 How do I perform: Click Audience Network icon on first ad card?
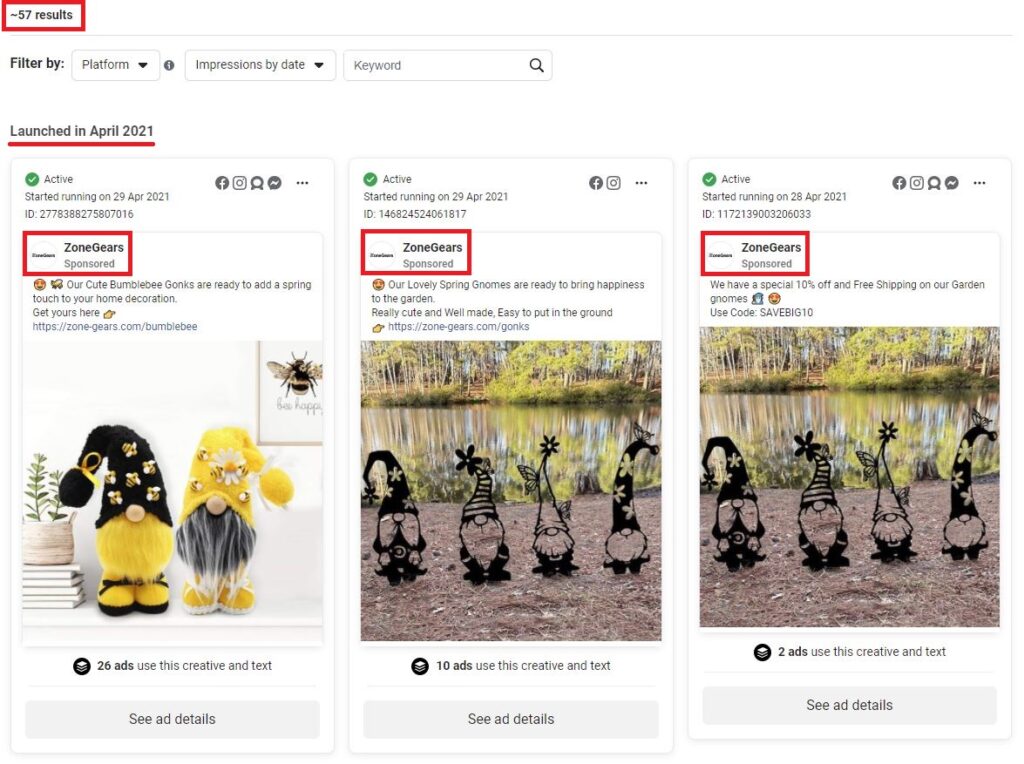click(257, 183)
